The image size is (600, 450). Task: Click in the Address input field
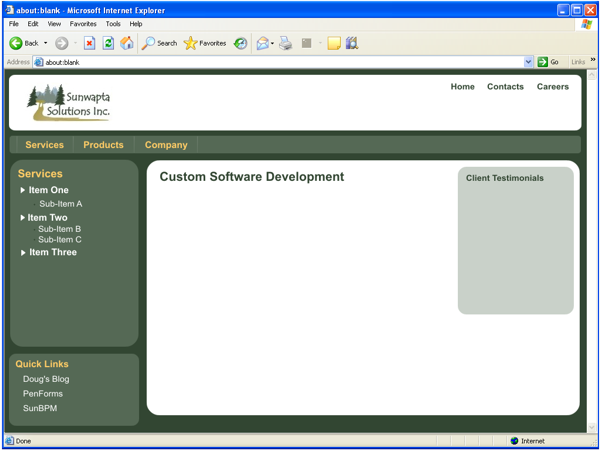coord(280,62)
